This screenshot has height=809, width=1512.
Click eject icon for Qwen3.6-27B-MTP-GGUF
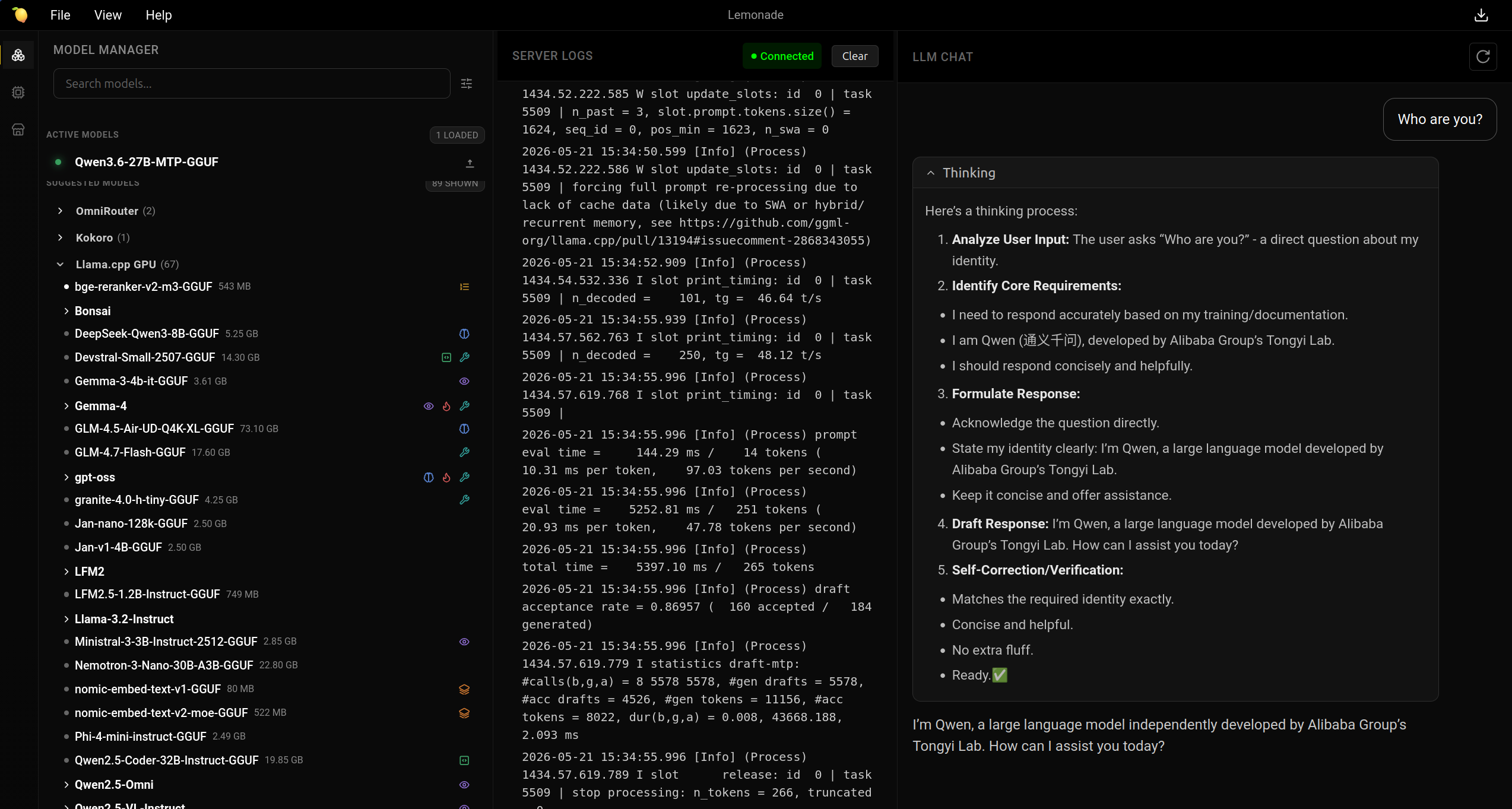pos(470,163)
